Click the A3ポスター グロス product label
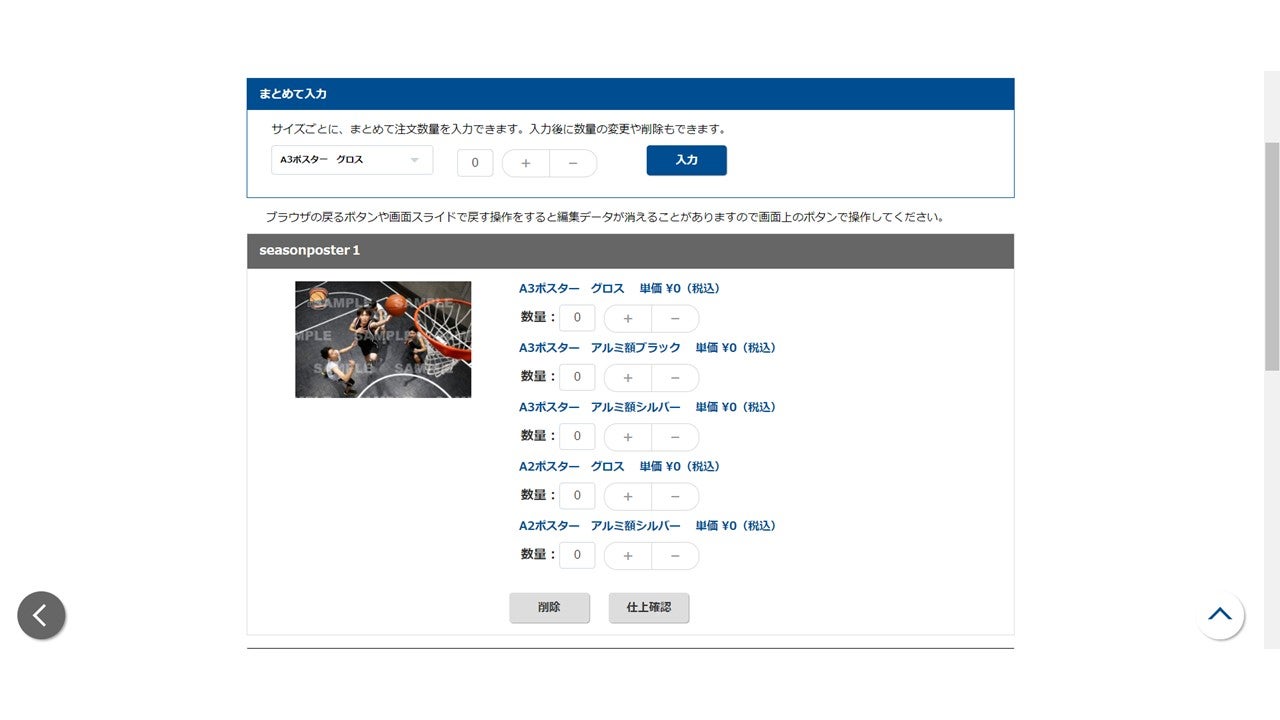Screen dimensions: 1280x720 pyautogui.click(x=619, y=288)
